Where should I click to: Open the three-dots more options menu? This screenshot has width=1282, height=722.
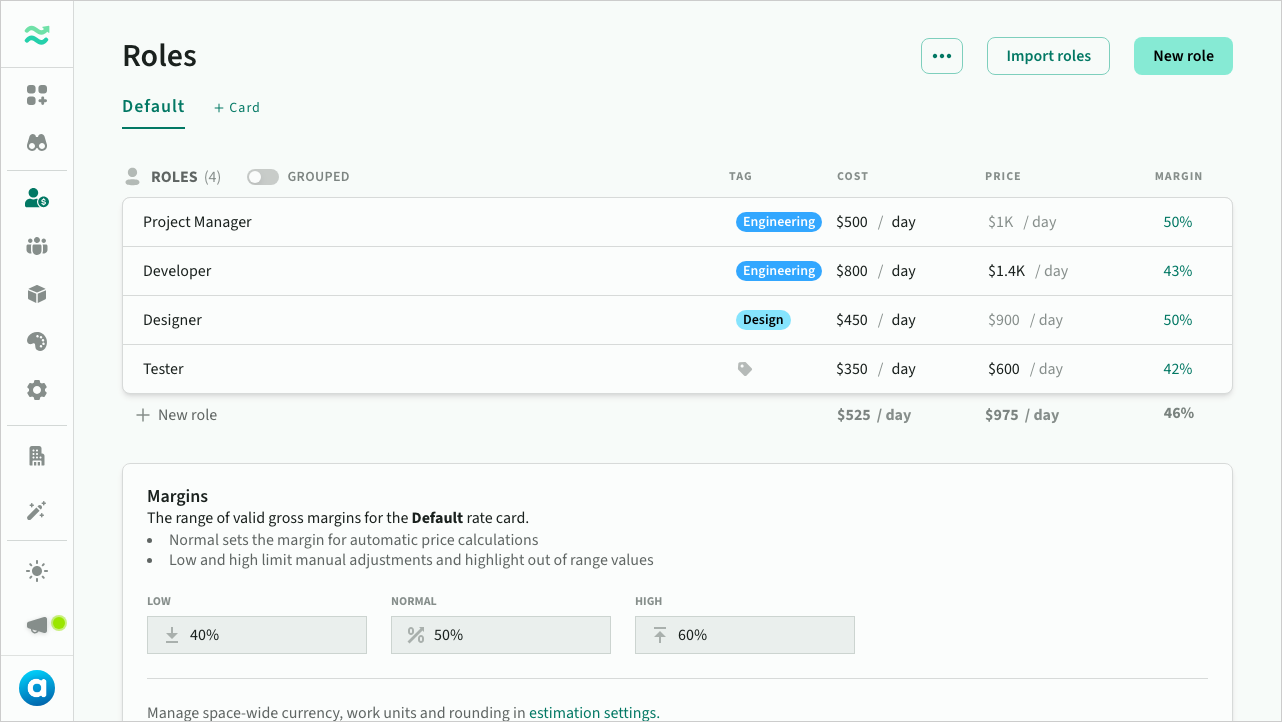tap(941, 56)
